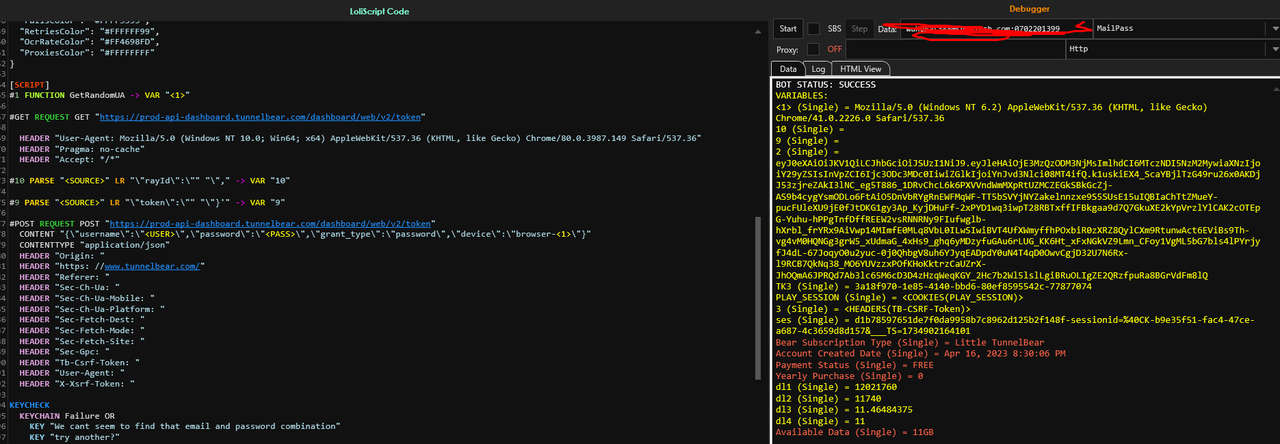
Task: Open the Log tab
Action: click(818, 68)
